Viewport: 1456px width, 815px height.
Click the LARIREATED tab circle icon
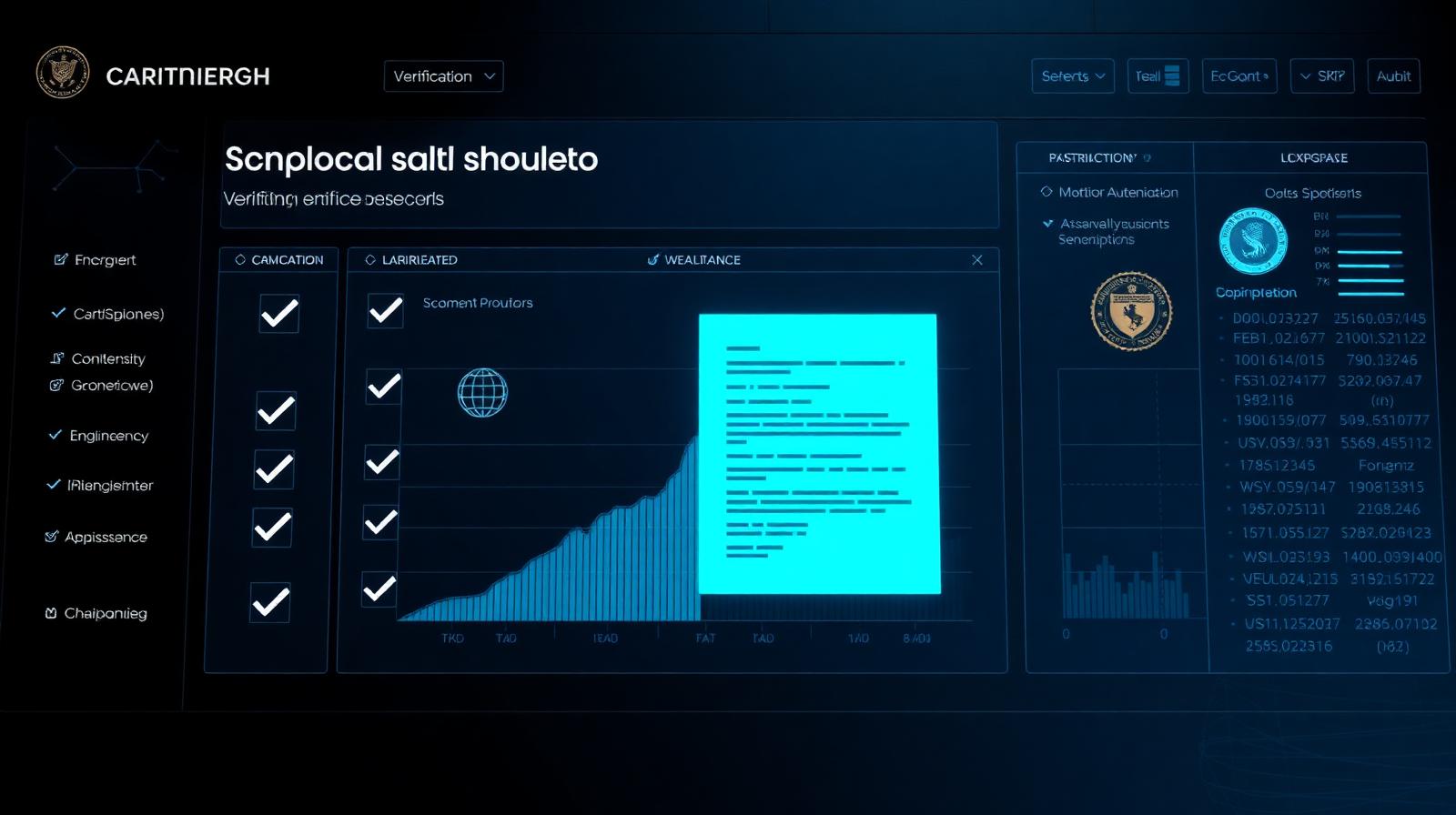pyautogui.click(x=370, y=260)
